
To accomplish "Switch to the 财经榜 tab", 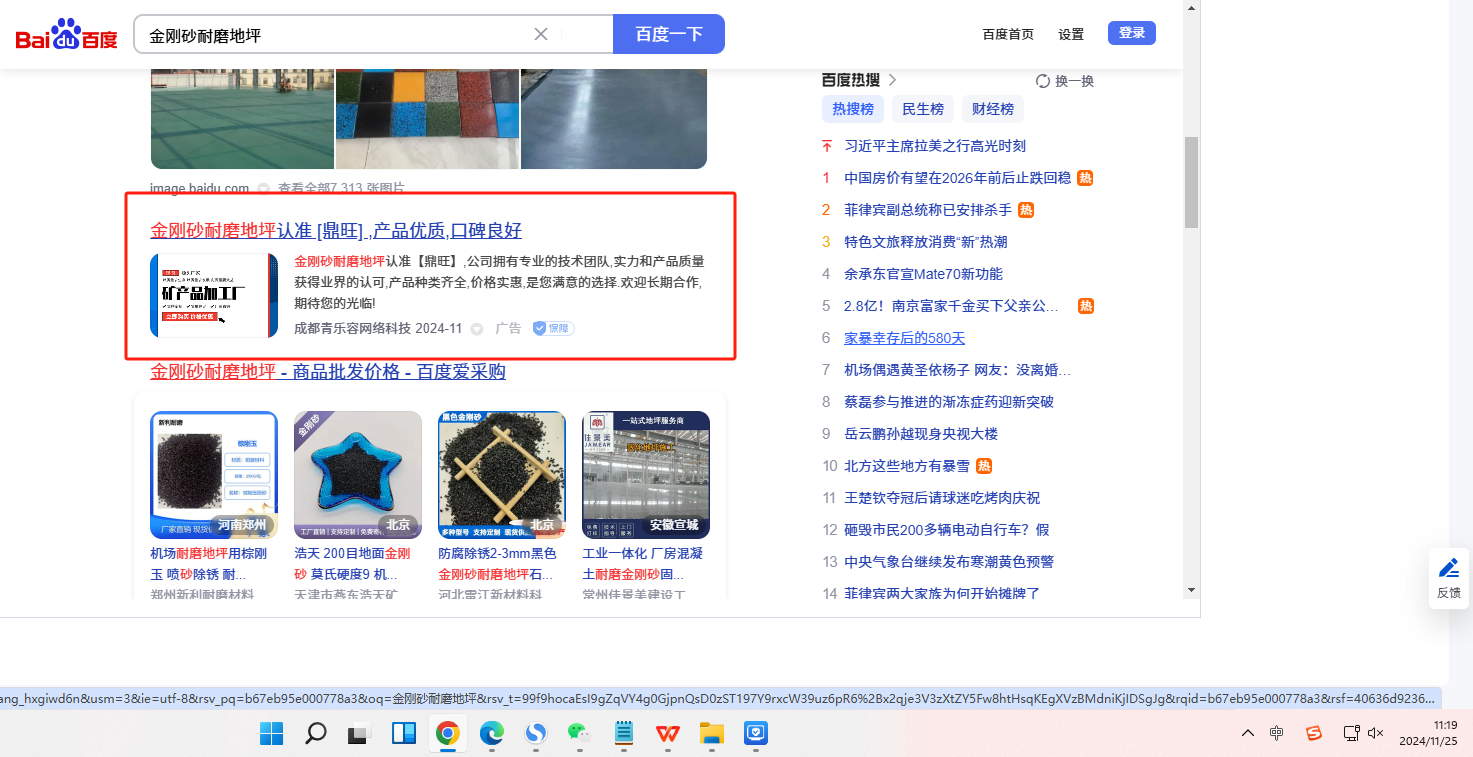I will (992, 109).
